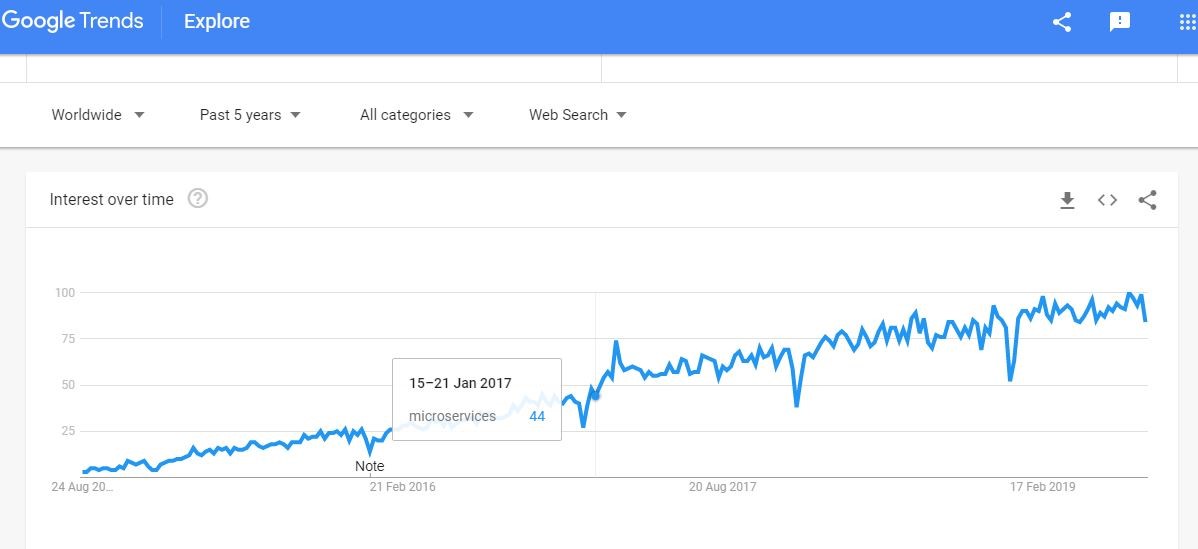The image size is (1198, 549).
Task: Click the Google Trends logo
Action: [x=73, y=21]
